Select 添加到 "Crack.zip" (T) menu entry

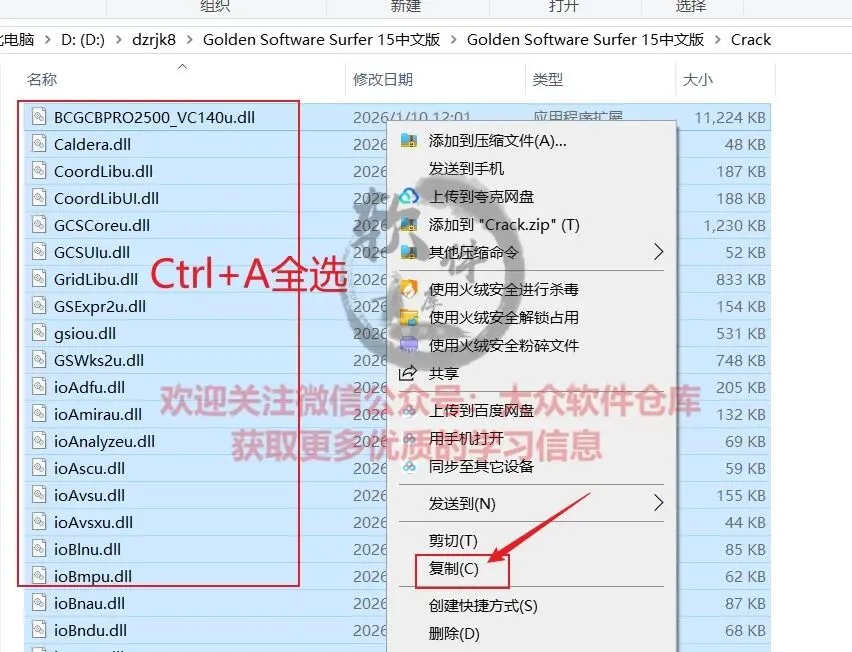coord(504,225)
